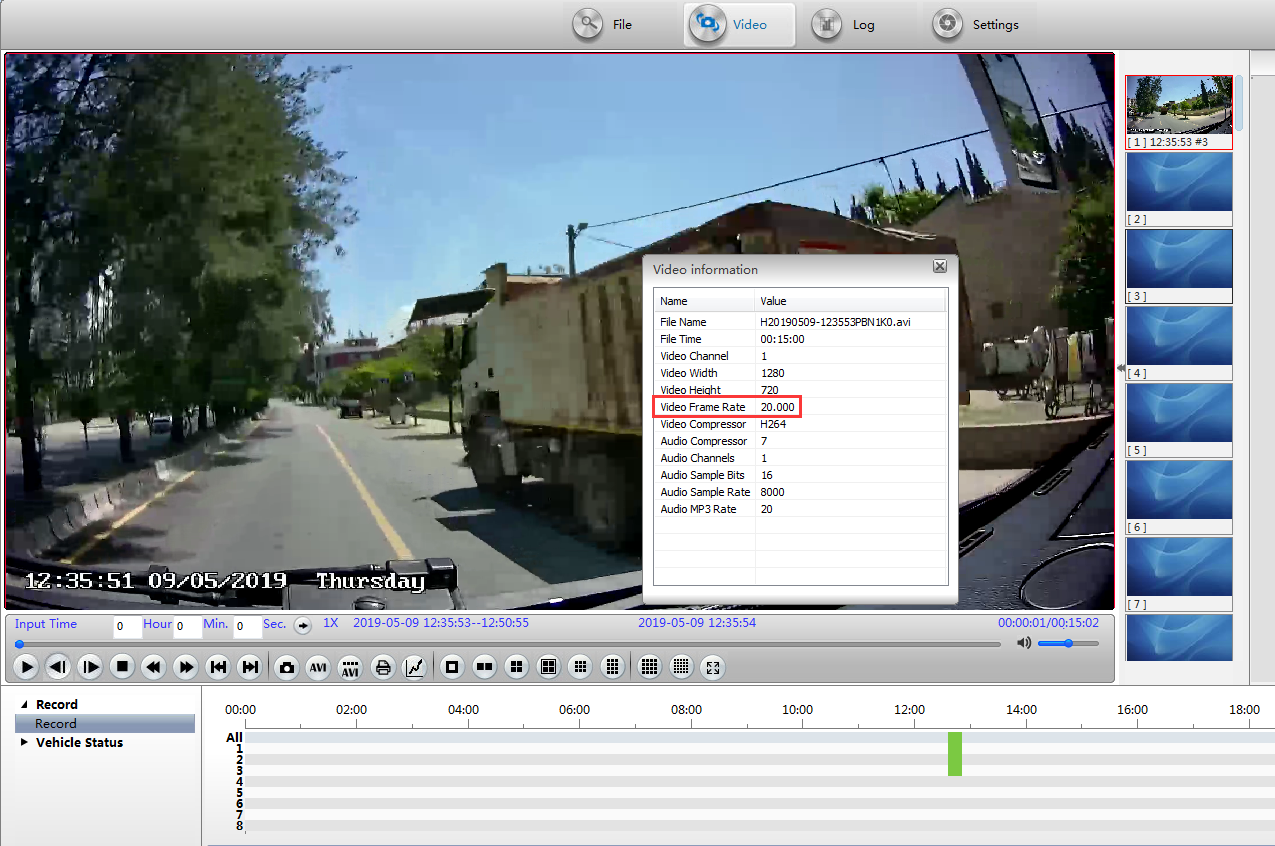1275x846 pixels.
Task: Step one frame forward
Action: tap(90, 667)
